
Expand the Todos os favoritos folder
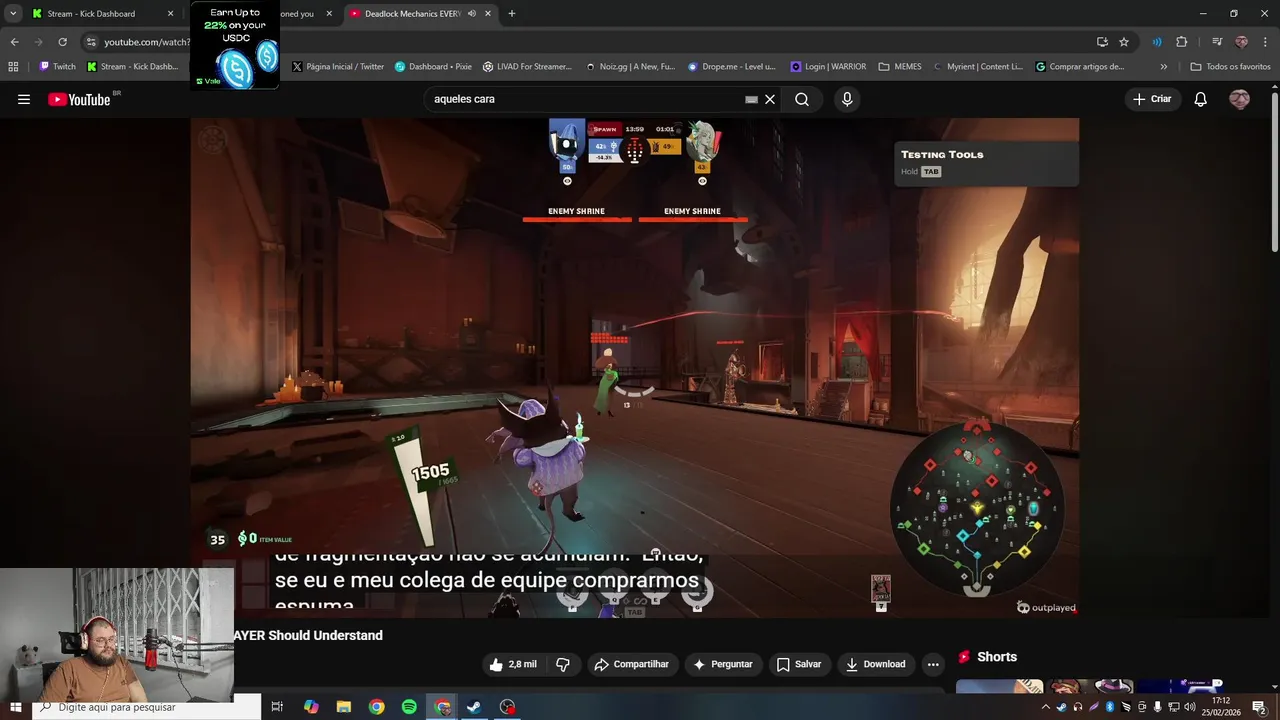(x=1231, y=67)
